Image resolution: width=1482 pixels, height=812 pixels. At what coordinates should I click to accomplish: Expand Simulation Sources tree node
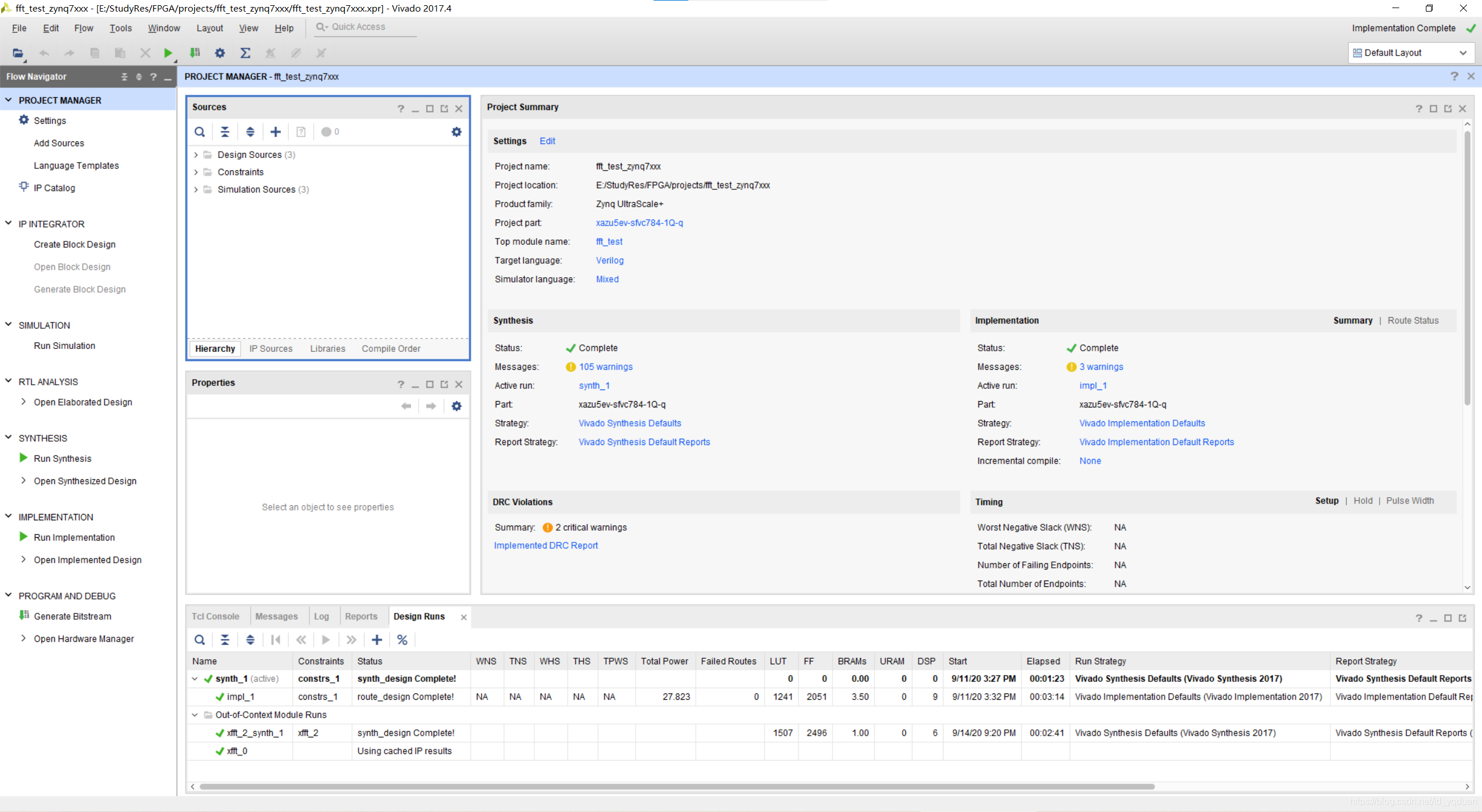(x=196, y=189)
